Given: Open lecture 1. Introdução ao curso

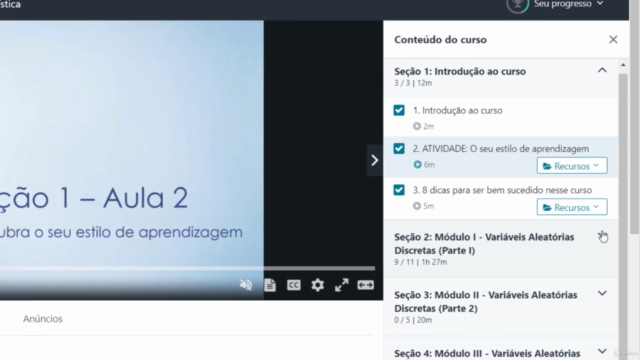Looking at the screenshot, I should click(458, 111).
